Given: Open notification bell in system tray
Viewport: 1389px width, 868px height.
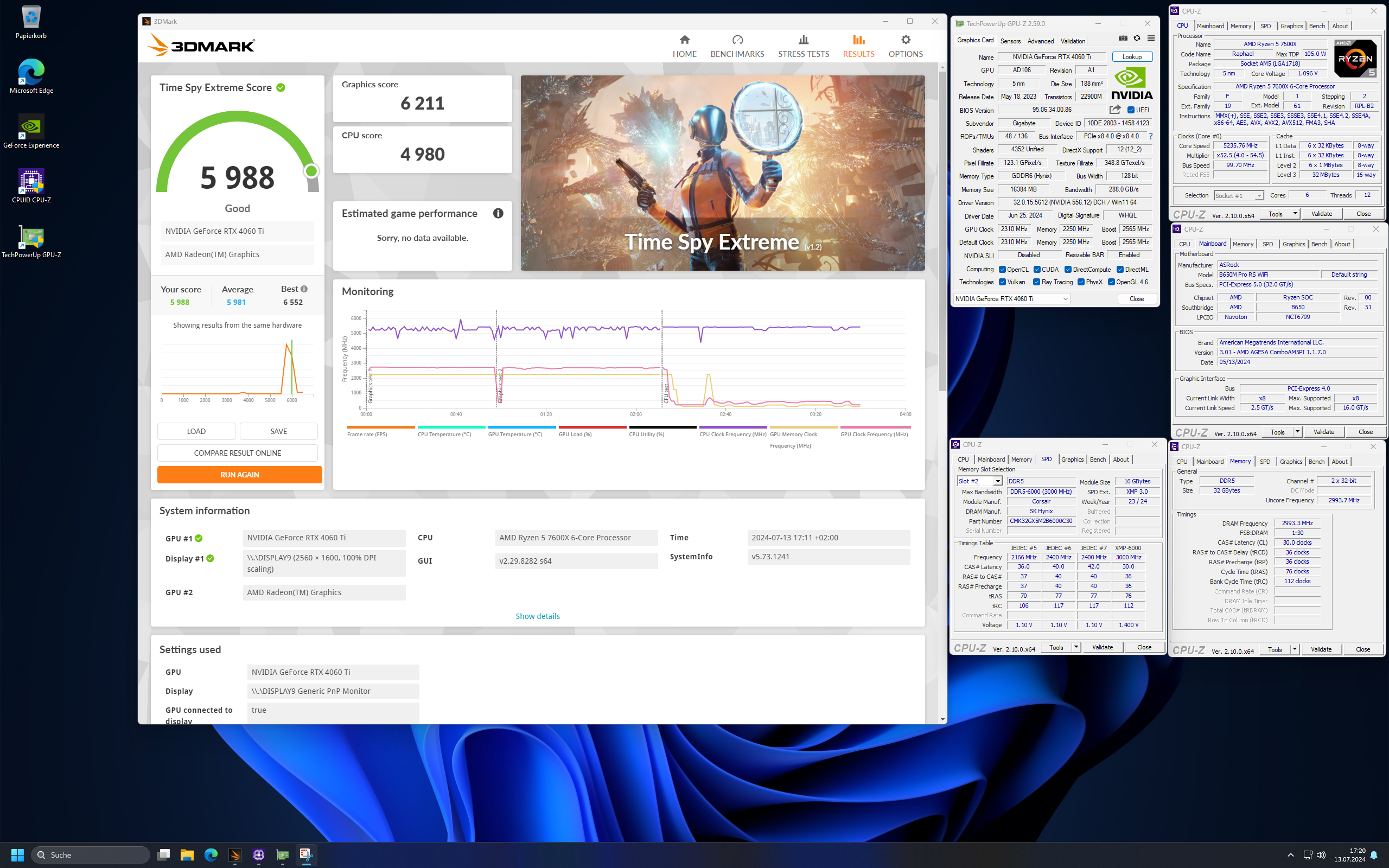Looking at the screenshot, I should 1373,855.
